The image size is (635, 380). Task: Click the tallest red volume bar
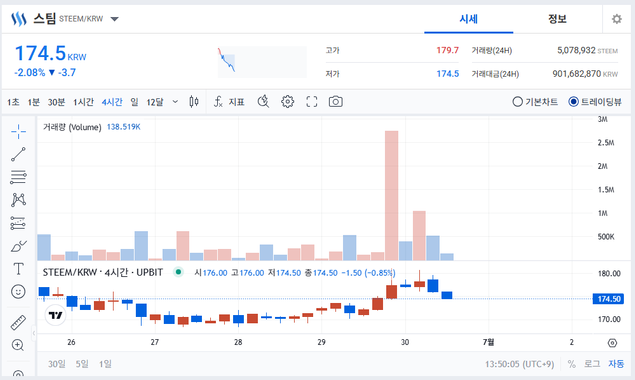[x=392, y=195]
